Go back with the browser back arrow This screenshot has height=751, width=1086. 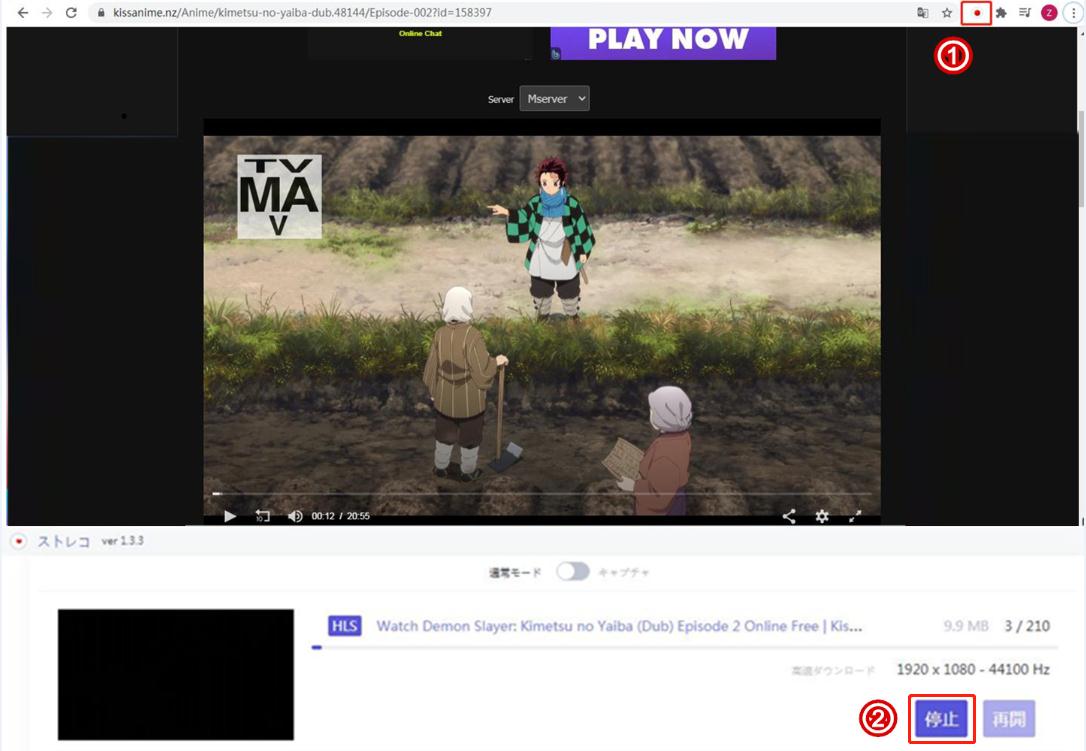23,12
